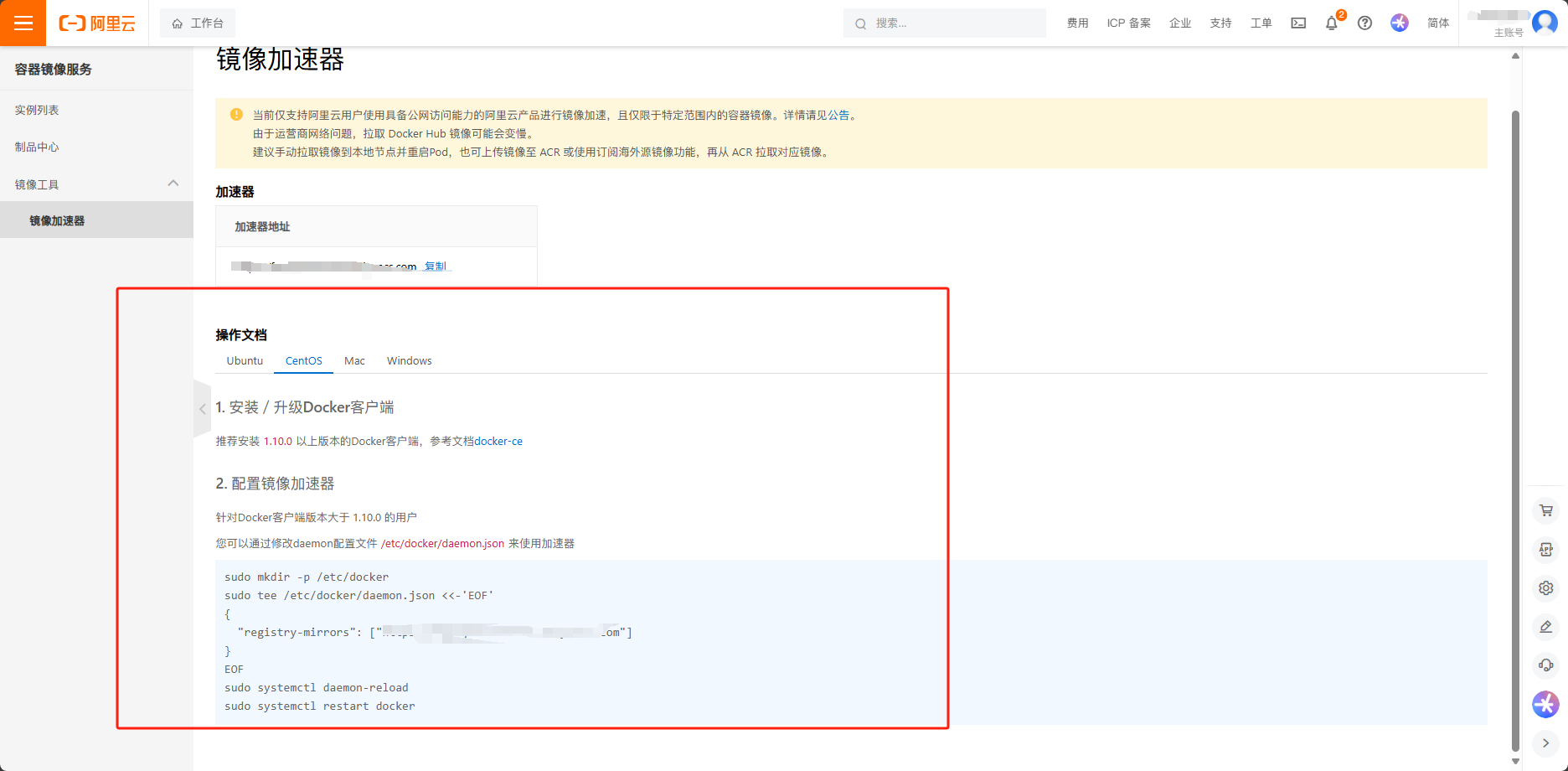Viewport: 1568px width, 771px height.
Task: Collapse the 镜像工具 section chevron
Action: click(173, 183)
